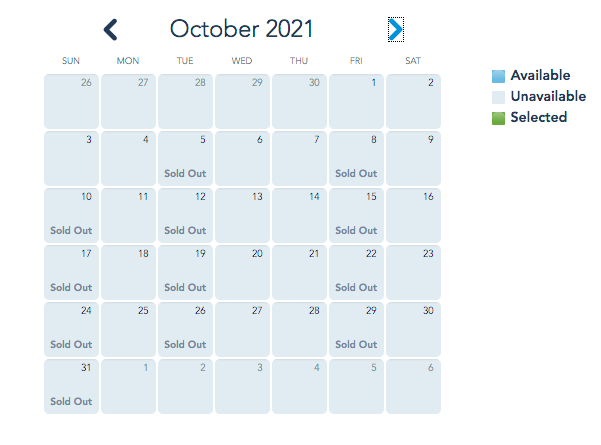
Task: Select October 30 calendar cell
Action: click(413, 328)
